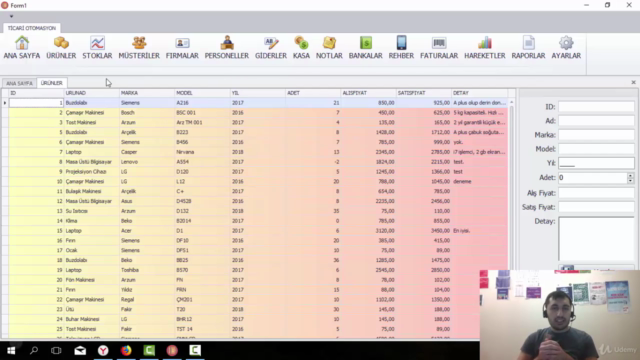Select the TİCARİ OTOMASYON ribbon tab

pos(32,28)
